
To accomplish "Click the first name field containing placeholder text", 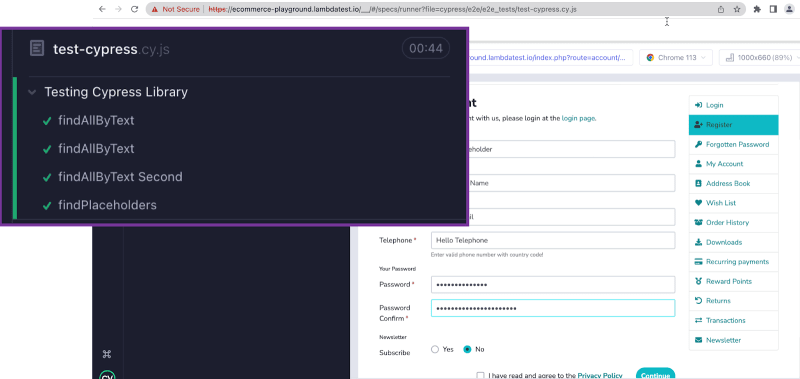I will [x=571, y=149].
